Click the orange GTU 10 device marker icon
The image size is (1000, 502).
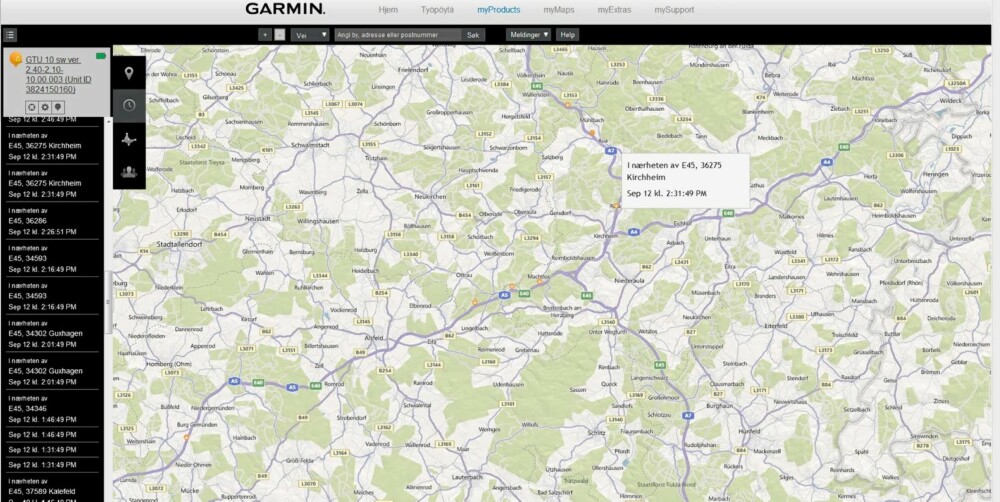coord(15,60)
